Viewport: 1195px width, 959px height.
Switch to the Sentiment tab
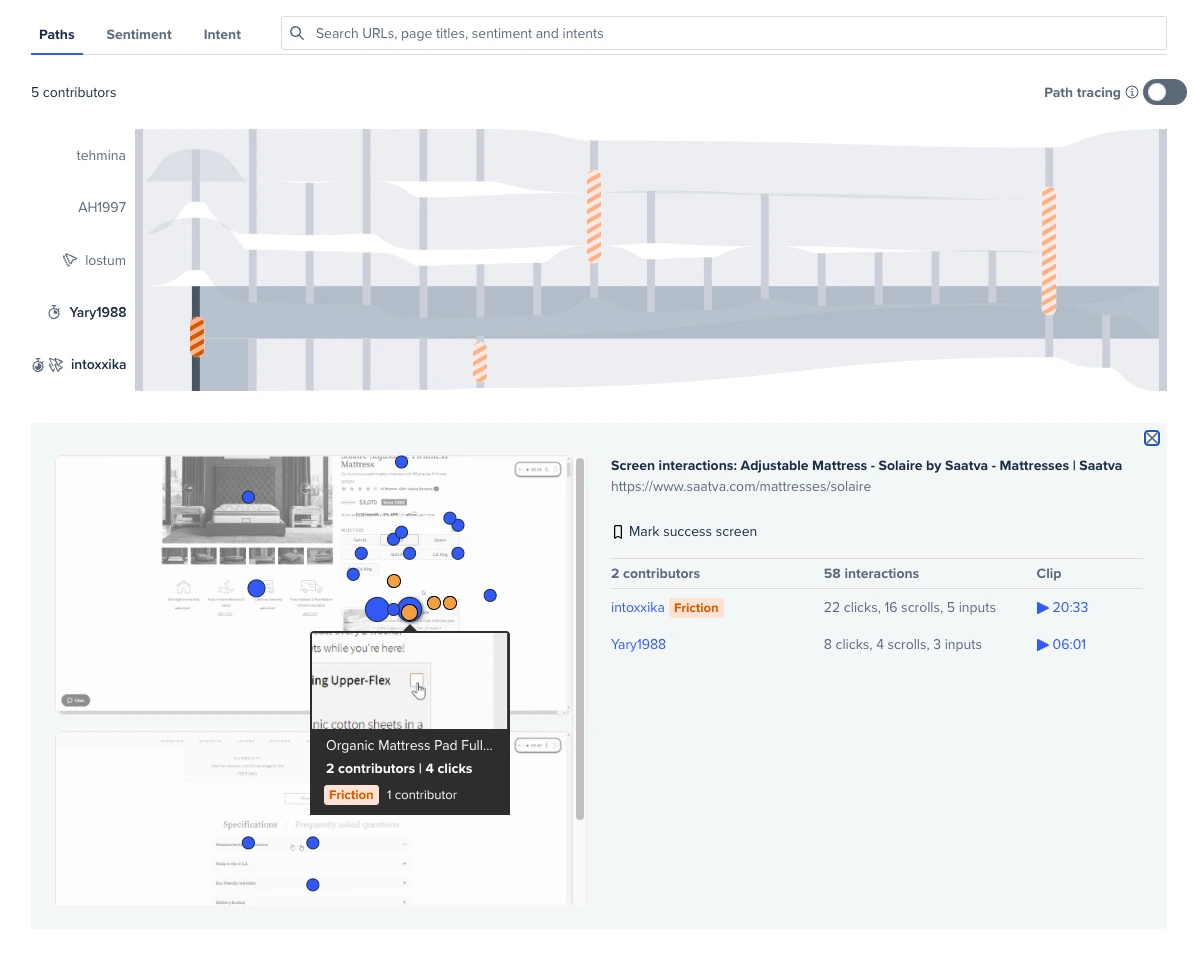click(x=139, y=34)
